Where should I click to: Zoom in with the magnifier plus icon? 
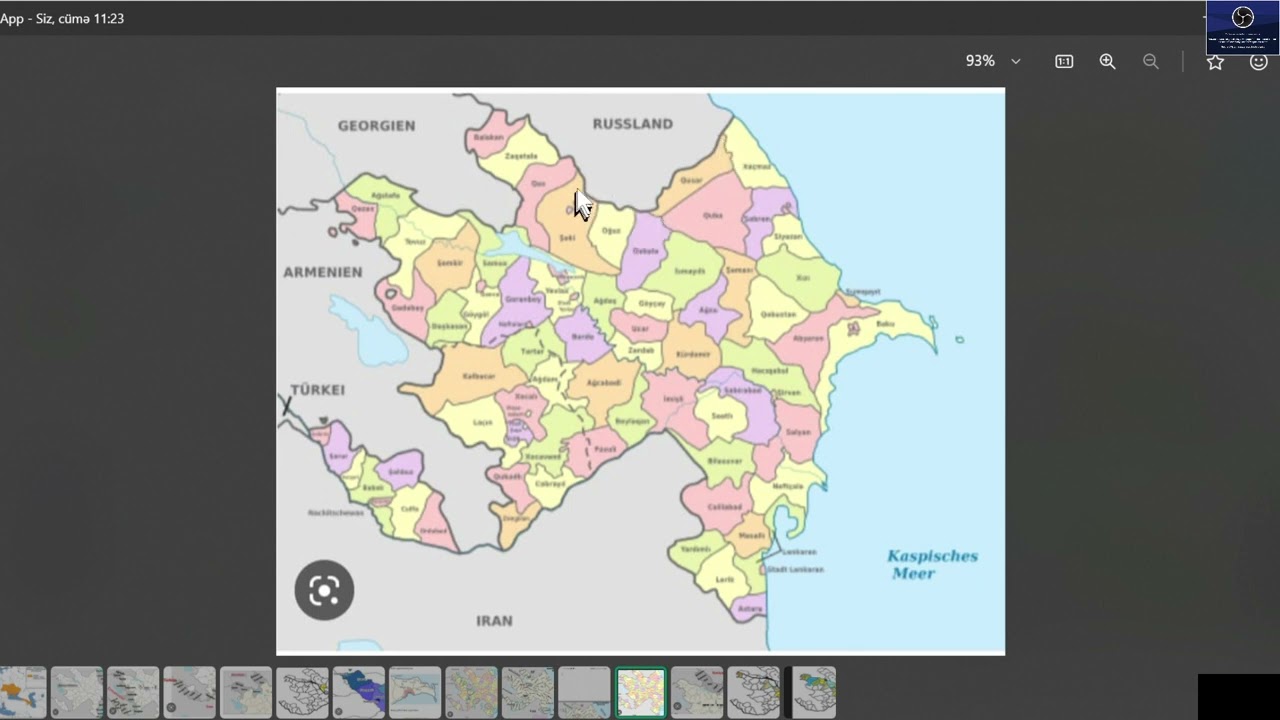coord(1107,61)
